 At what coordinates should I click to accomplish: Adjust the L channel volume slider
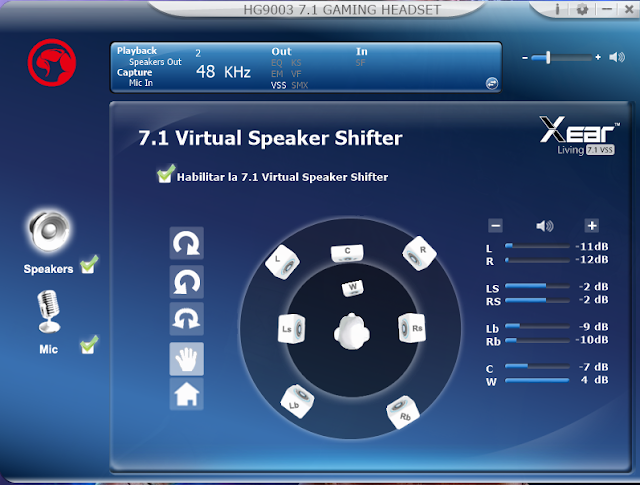click(537, 246)
